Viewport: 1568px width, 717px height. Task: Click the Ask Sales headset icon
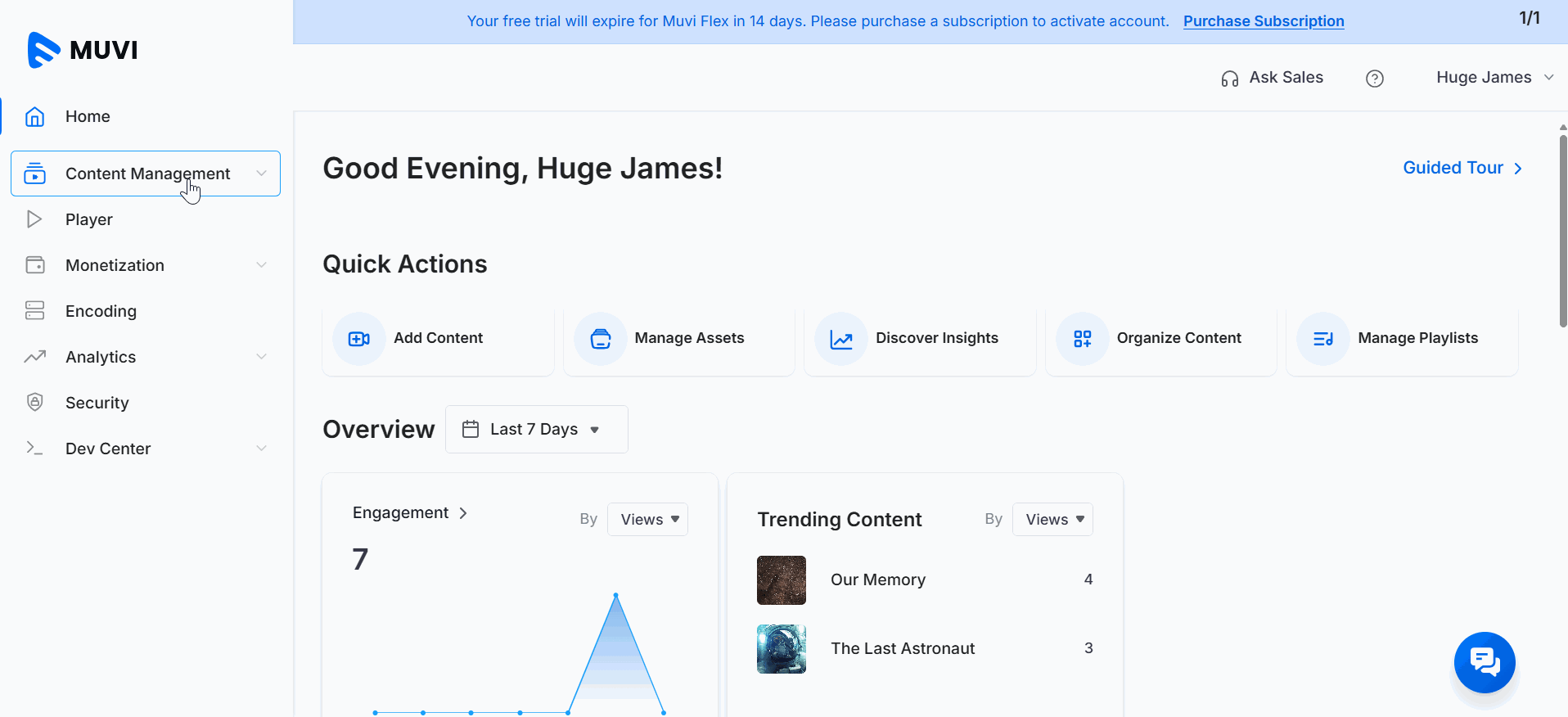click(1229, 79)
